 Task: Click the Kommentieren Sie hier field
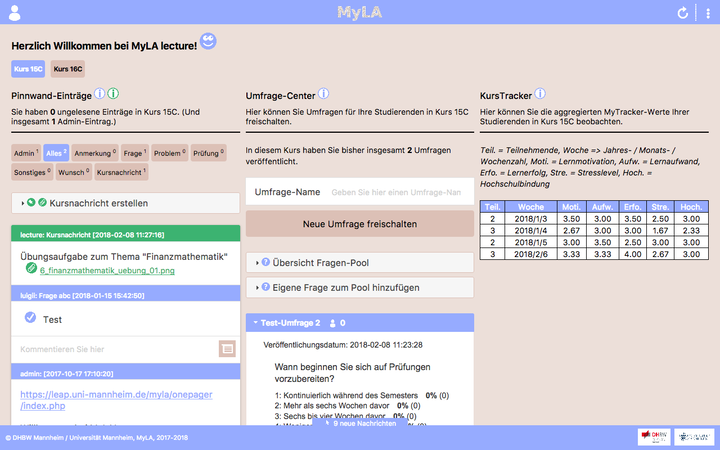115,349
